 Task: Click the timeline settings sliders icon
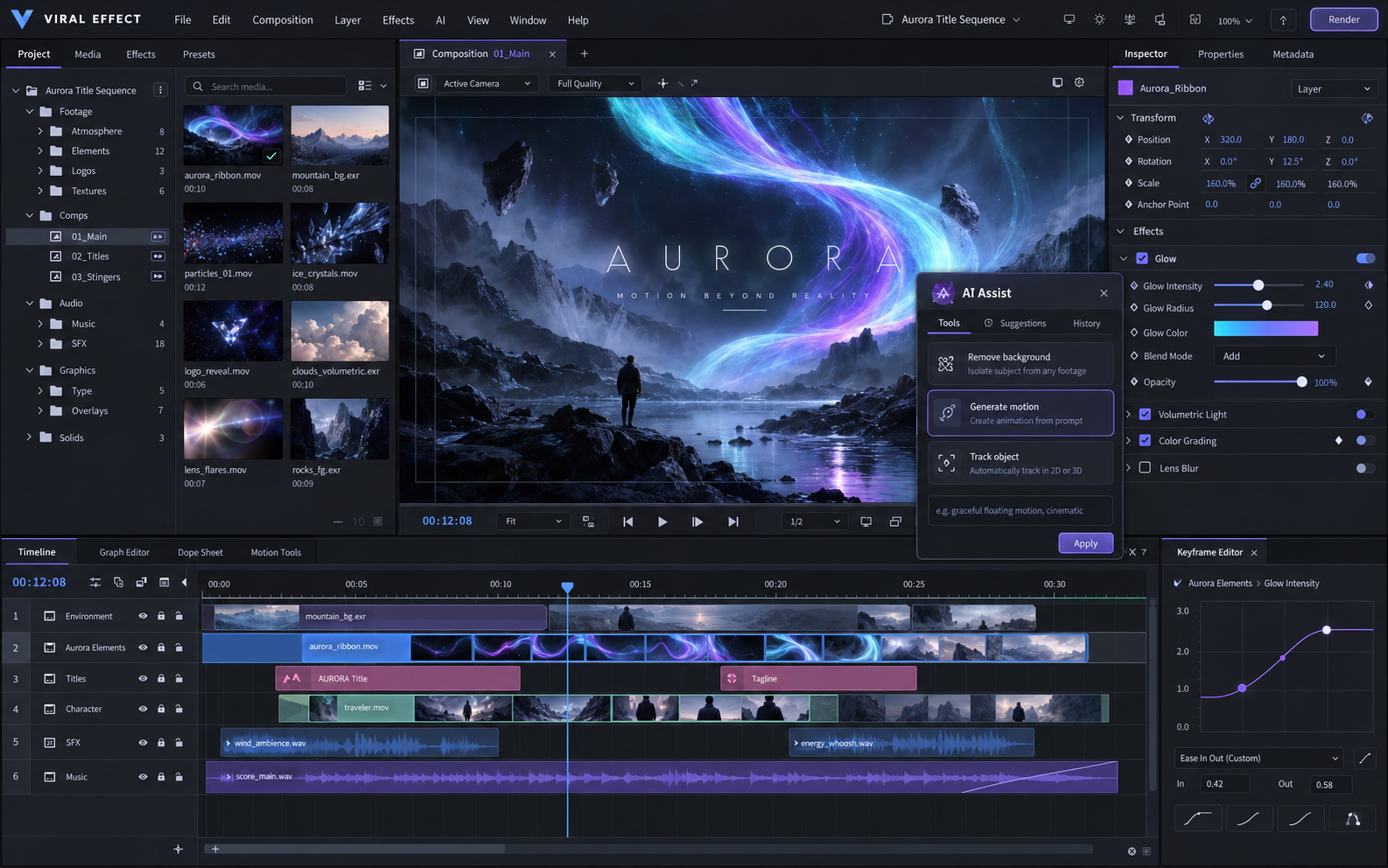[x=95, y=582]
